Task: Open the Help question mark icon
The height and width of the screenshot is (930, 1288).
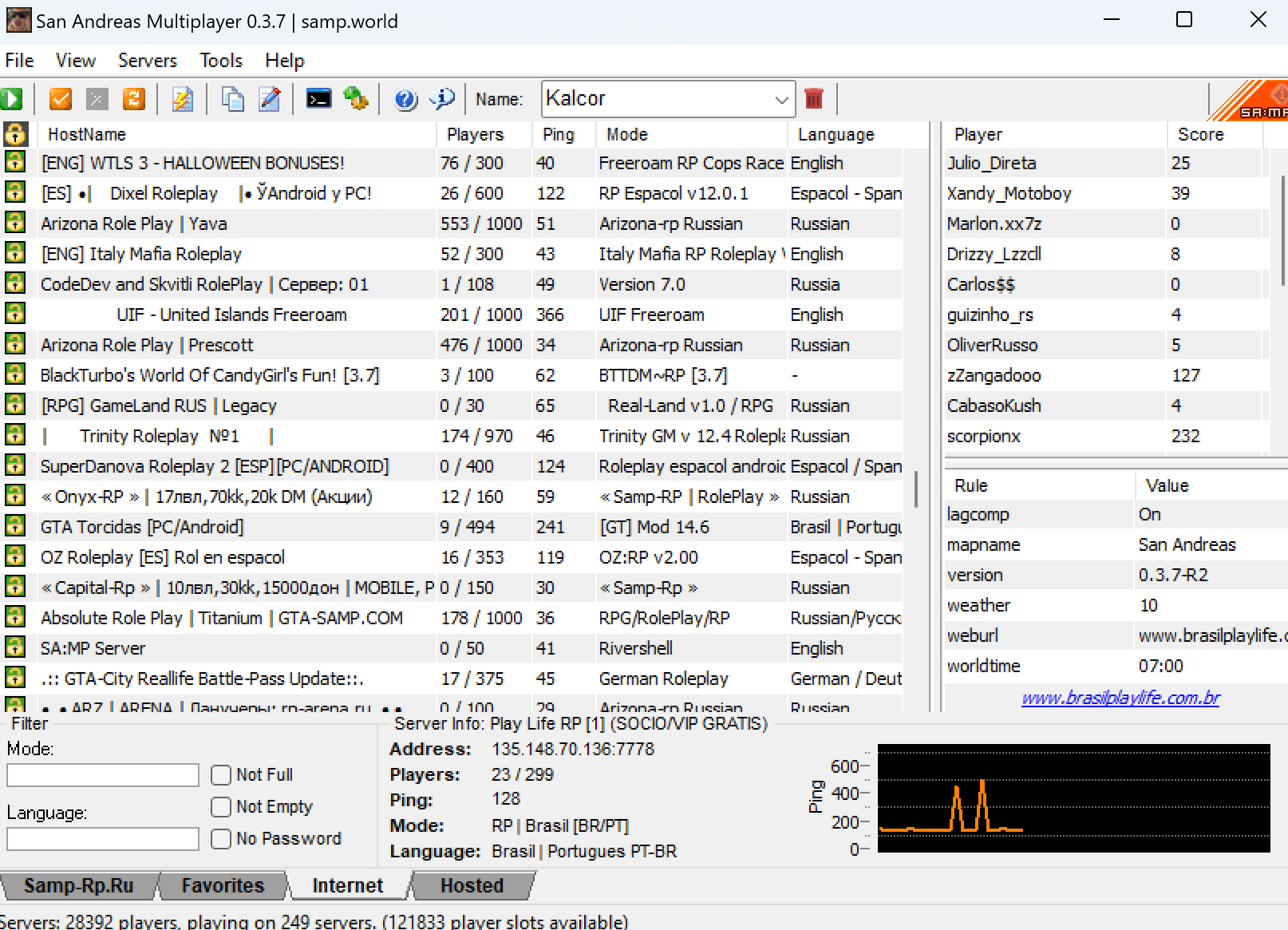Action: pyautogui.click(x=405, y=99)
